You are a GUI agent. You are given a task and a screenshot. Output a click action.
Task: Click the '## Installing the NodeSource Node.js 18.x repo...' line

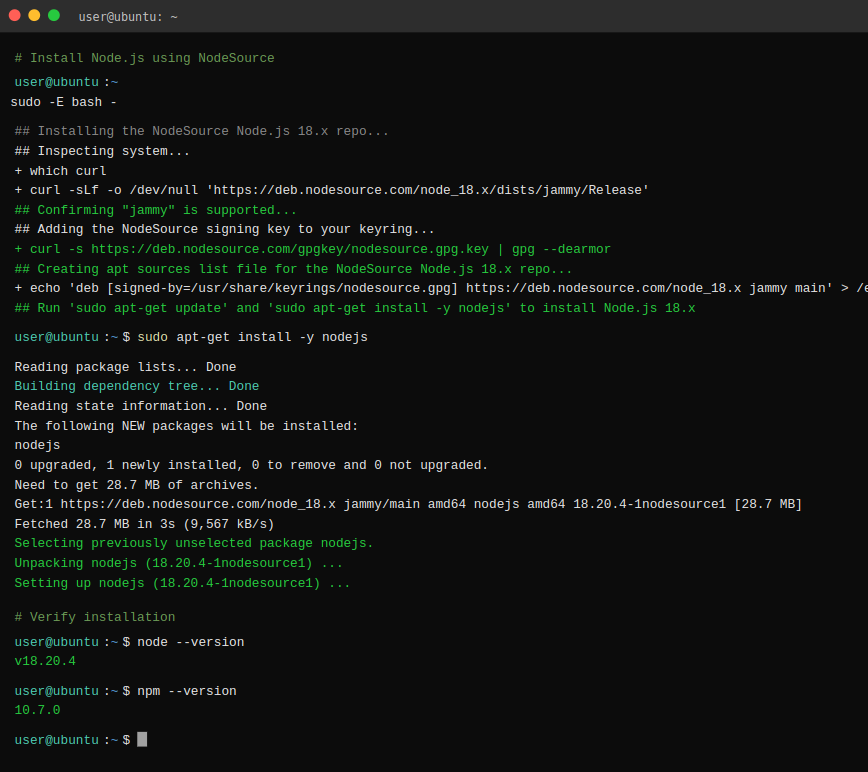(x=202, y=131)
